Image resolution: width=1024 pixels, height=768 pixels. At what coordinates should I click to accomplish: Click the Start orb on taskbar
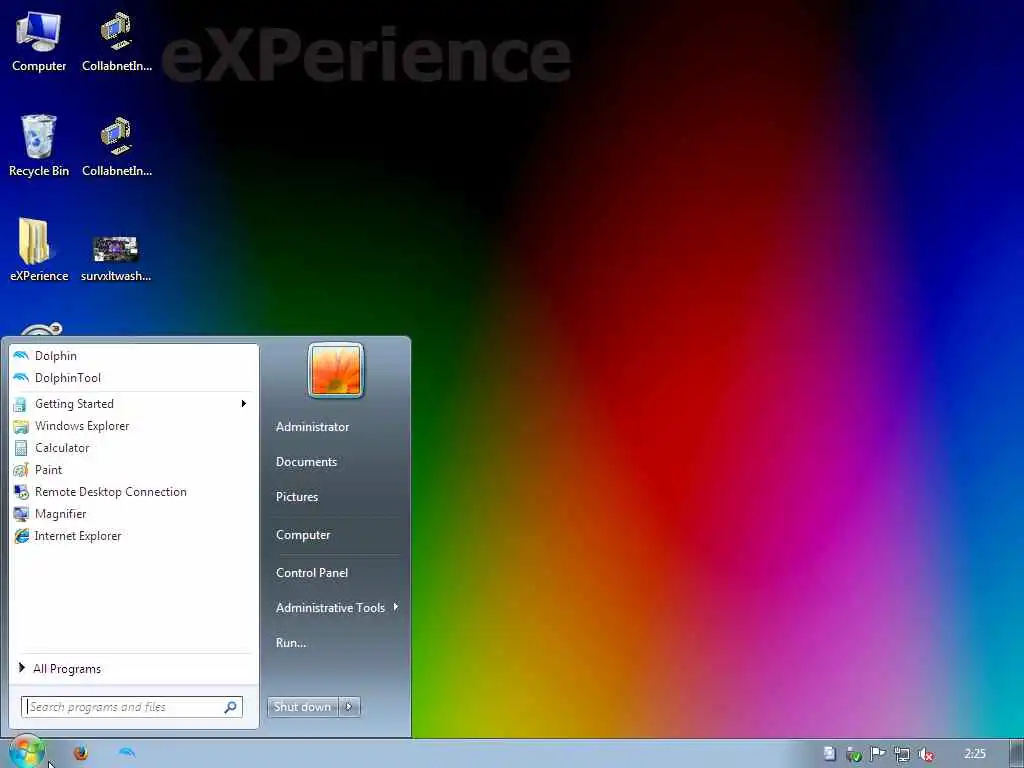click(27, 752)
